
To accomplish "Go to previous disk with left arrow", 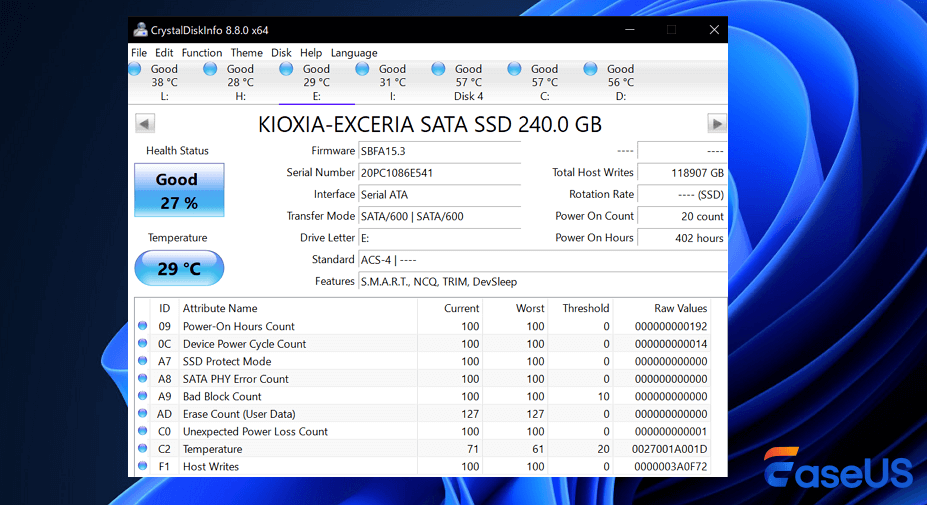I will click(145, 123).
